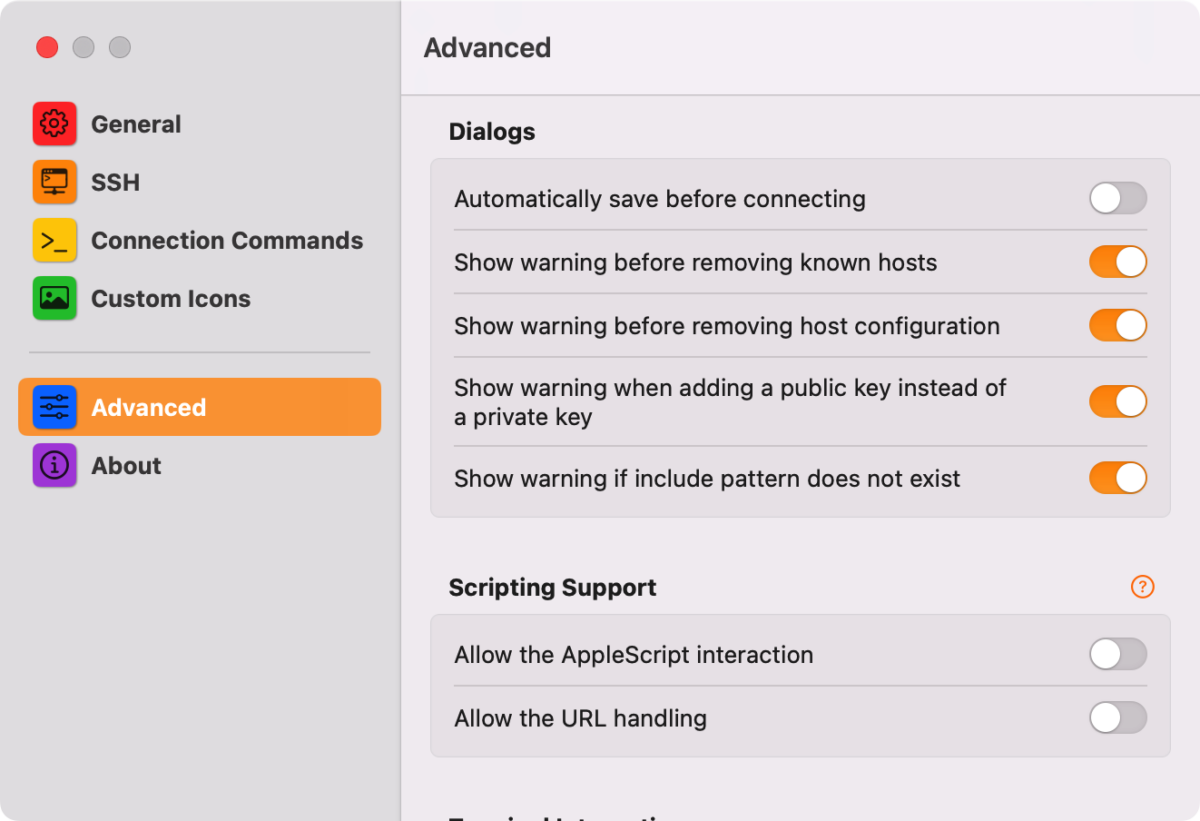Open Scripting Support help question mark
The image size is (1200, 821).
click(1142, 587)
